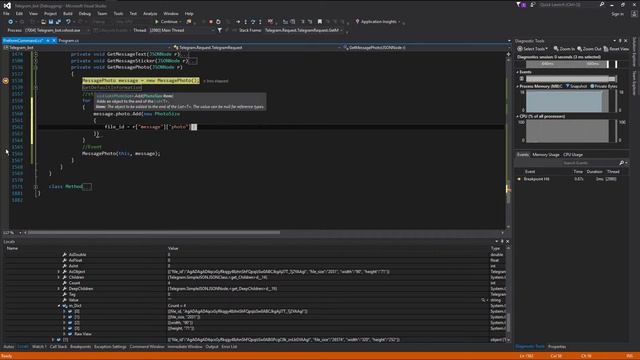Open the Stack Frame dropdown
640x360 pixels.
click(303, 30)
